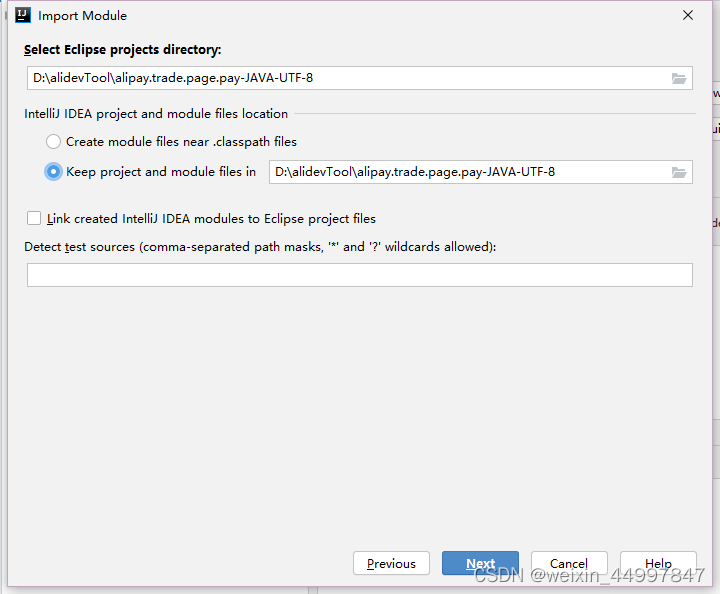Cancel the Import Module dialog
Viewport: 720px width, 594px height.
click(569, 563)
